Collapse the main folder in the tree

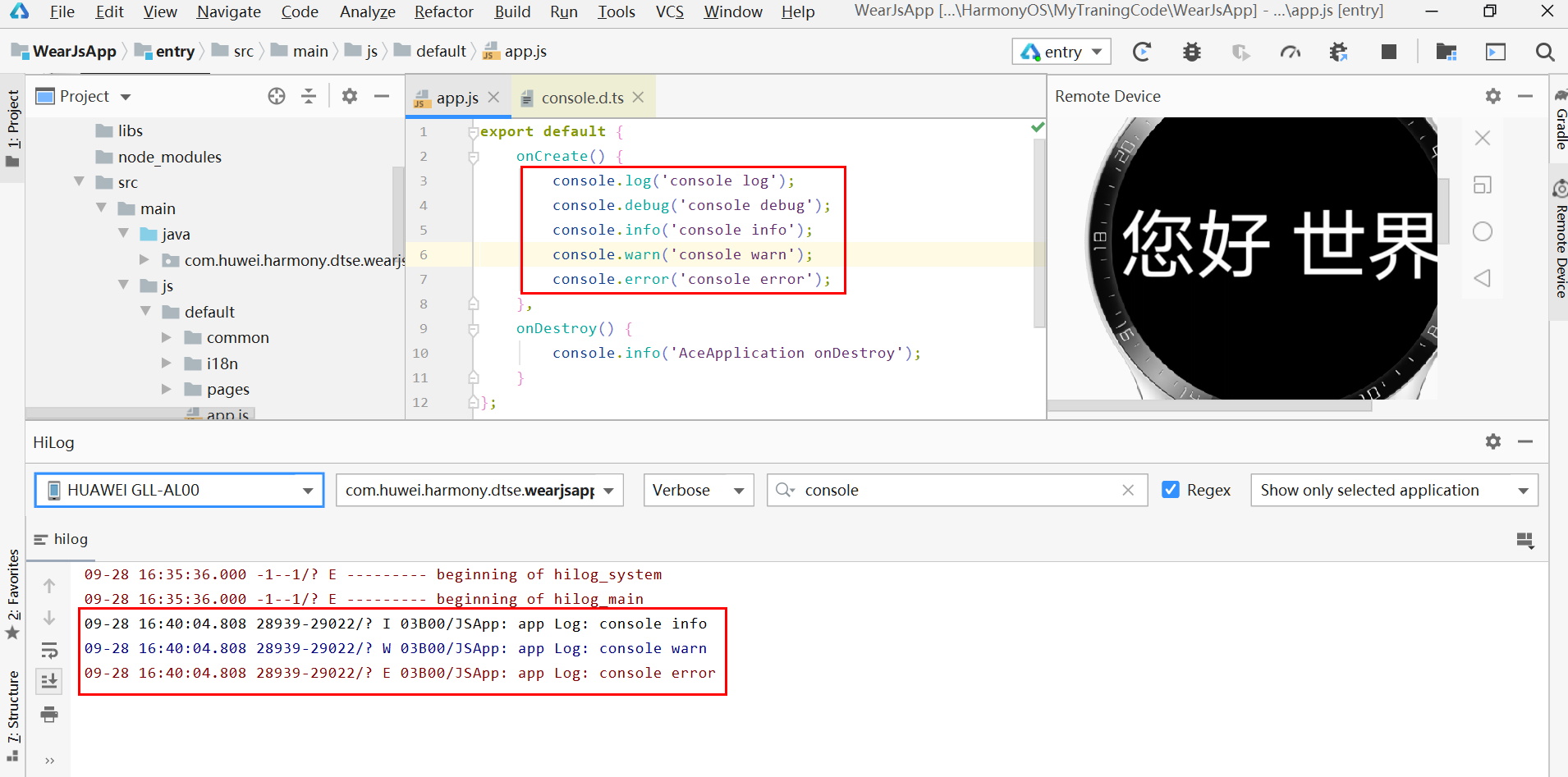[102, 208]
